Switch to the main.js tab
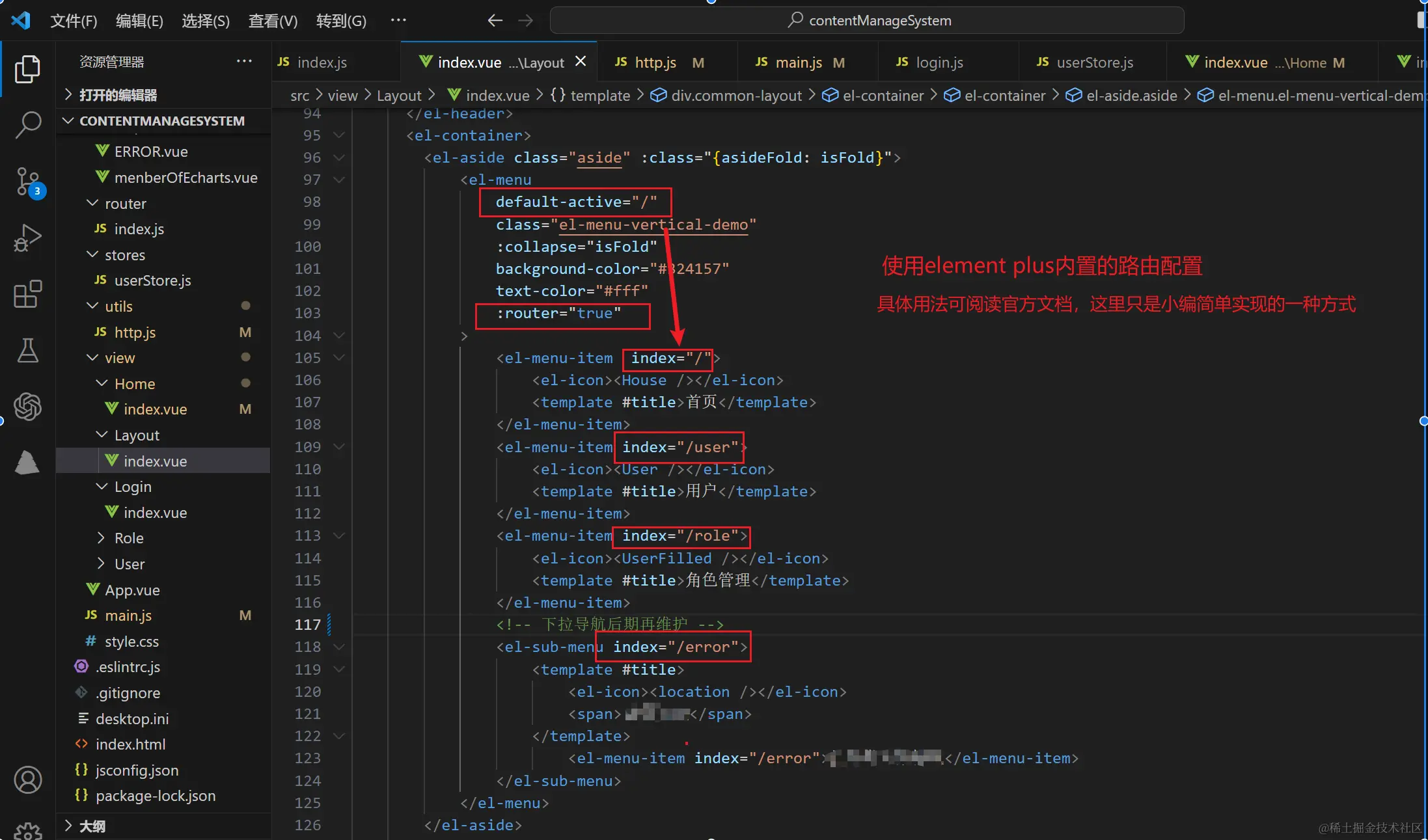This screenshot has height=840, width=1428. (799, 62)
